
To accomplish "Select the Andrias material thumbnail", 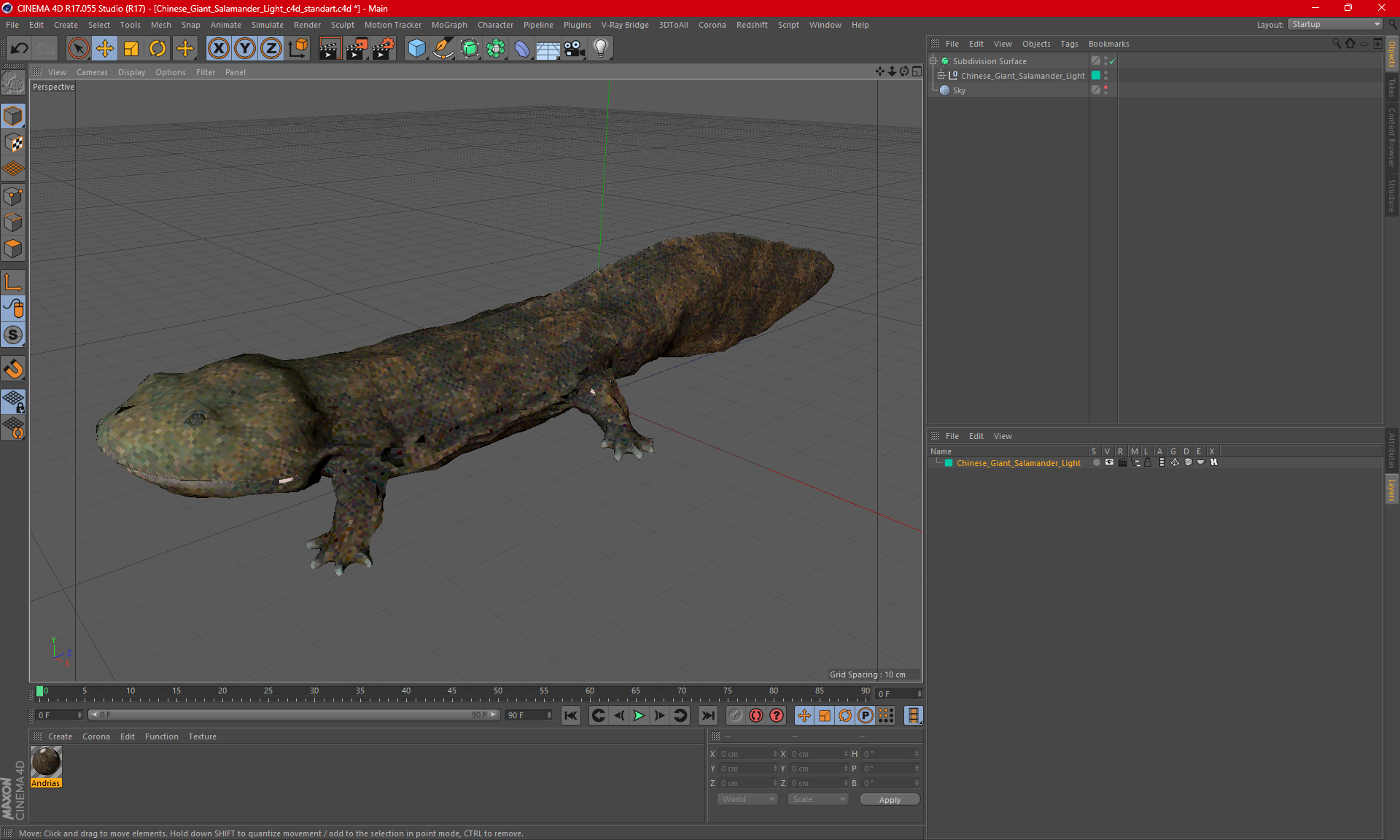I will [x=46, y=762].
